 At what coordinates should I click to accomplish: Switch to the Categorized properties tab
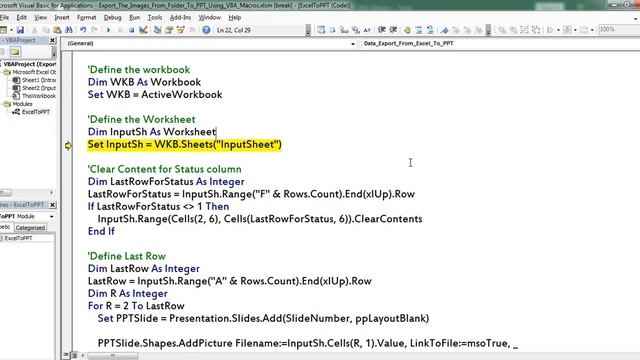pyautogui.click(x=30, y=228)
